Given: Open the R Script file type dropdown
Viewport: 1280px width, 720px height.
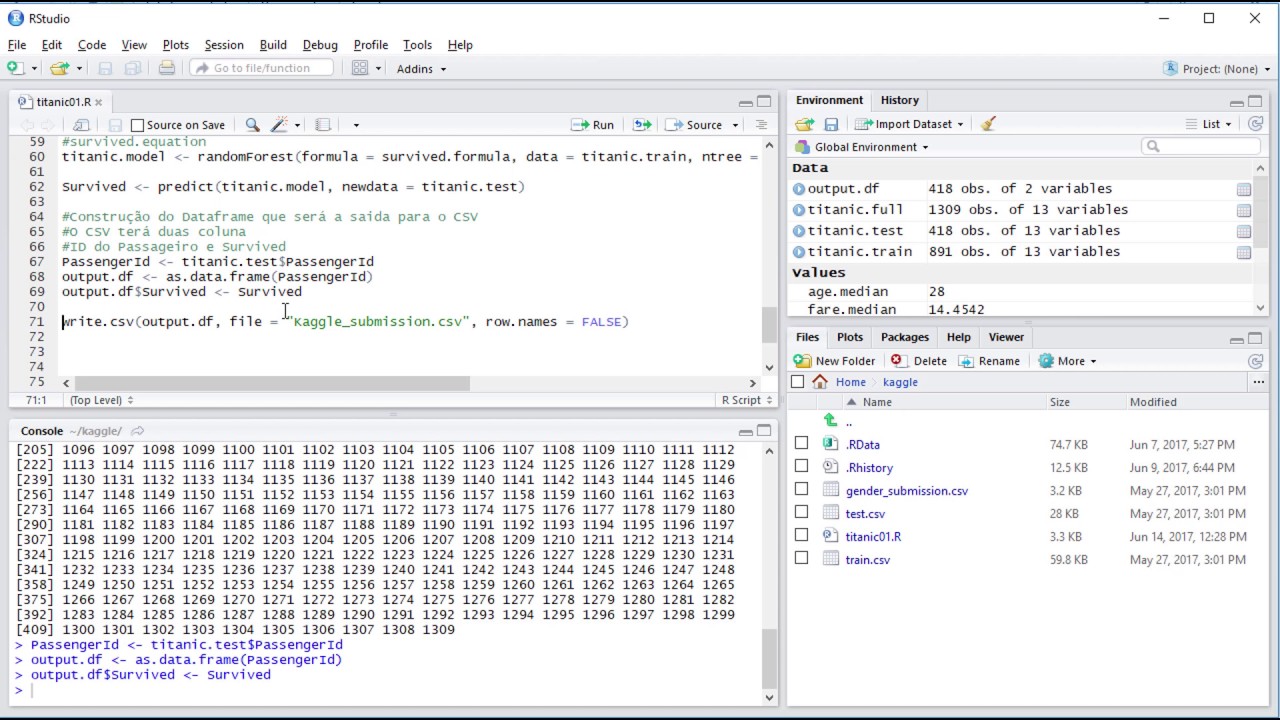Looking at the screenshot, I should click(748, 400).
